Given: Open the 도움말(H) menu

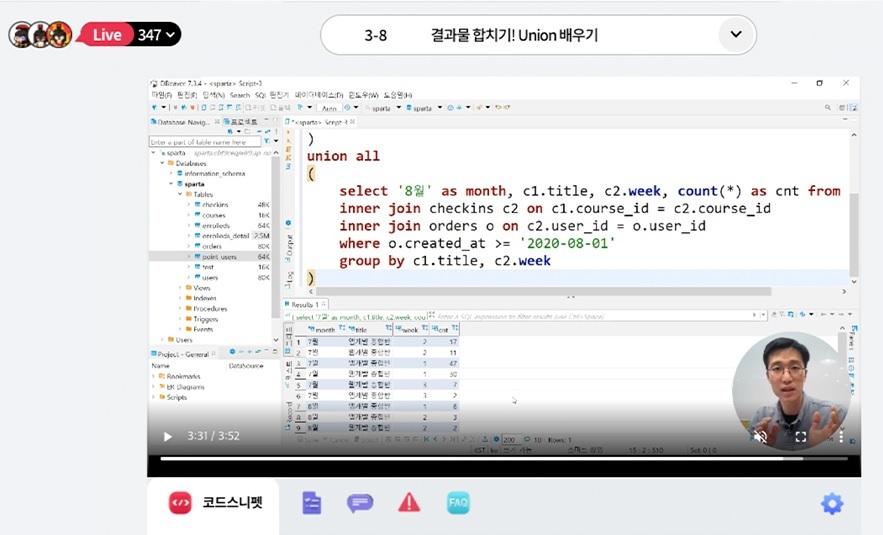Looking at the screenshot, I should [x=398, y=95].
